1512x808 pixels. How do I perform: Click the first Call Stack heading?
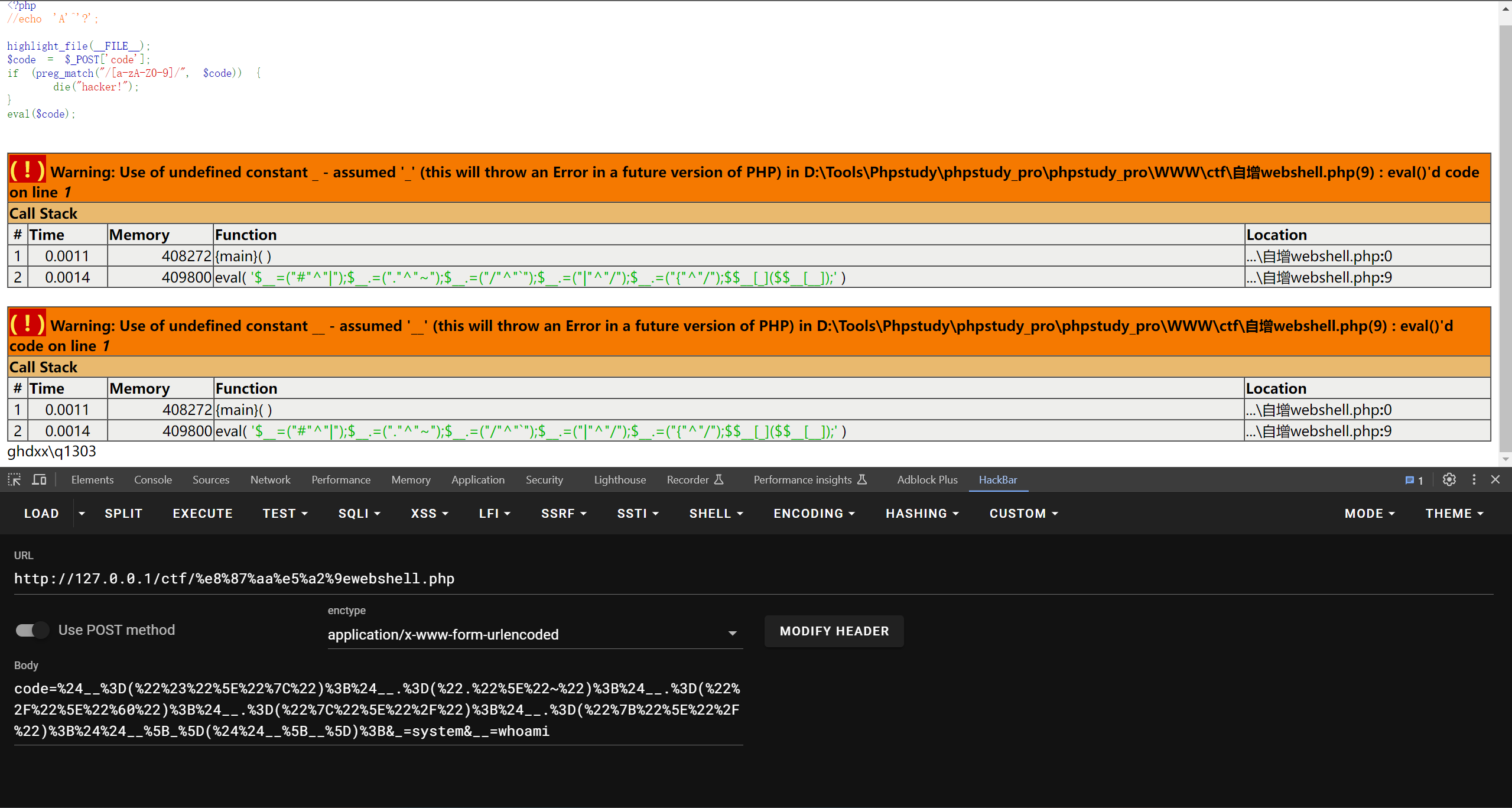tap(43, 213)
